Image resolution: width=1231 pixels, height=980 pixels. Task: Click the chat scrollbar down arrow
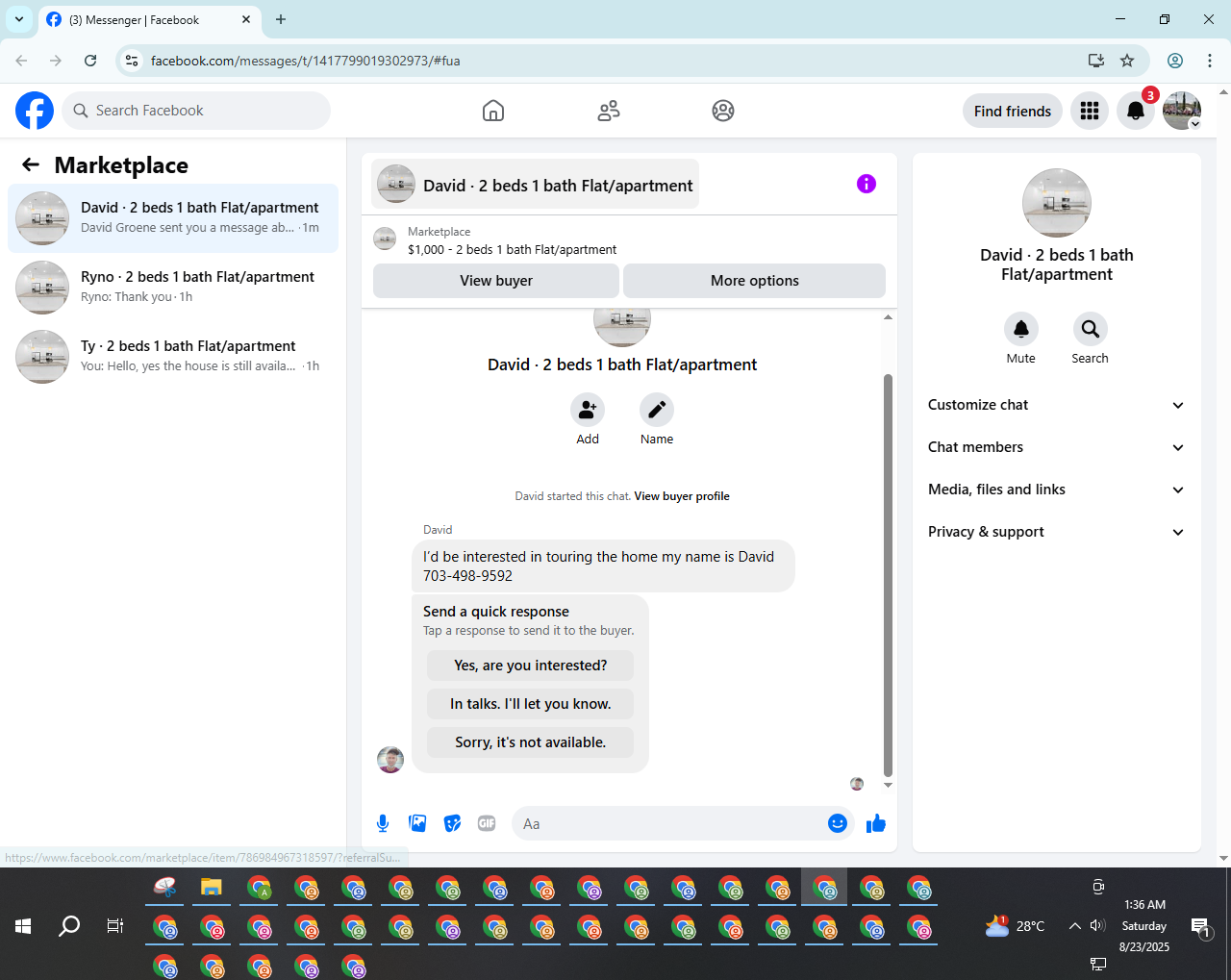(x=888, y=785)
